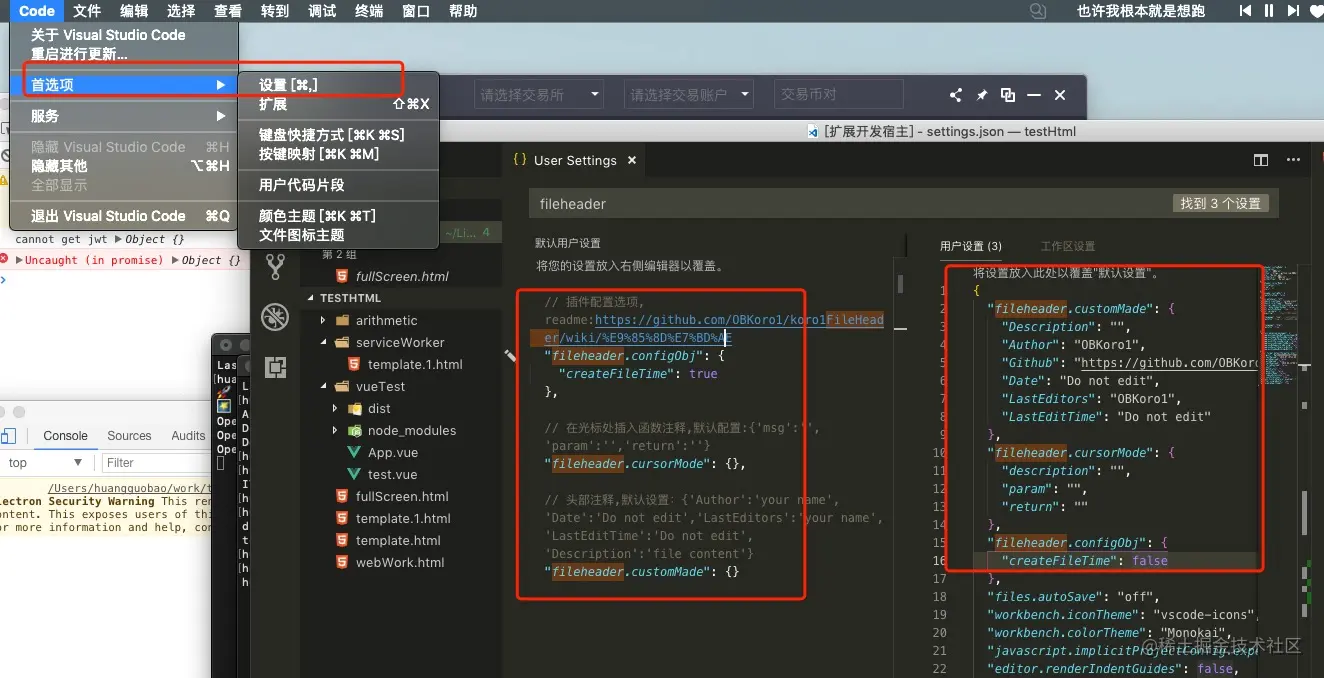
Task: Open the top context dropdown in DevTools
Action: pyautogui.click(x=46, y=463)
